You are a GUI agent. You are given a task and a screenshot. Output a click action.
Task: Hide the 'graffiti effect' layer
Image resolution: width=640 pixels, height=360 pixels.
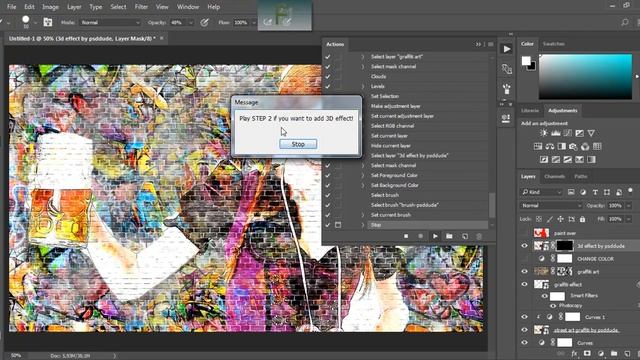tap(524, 284)
